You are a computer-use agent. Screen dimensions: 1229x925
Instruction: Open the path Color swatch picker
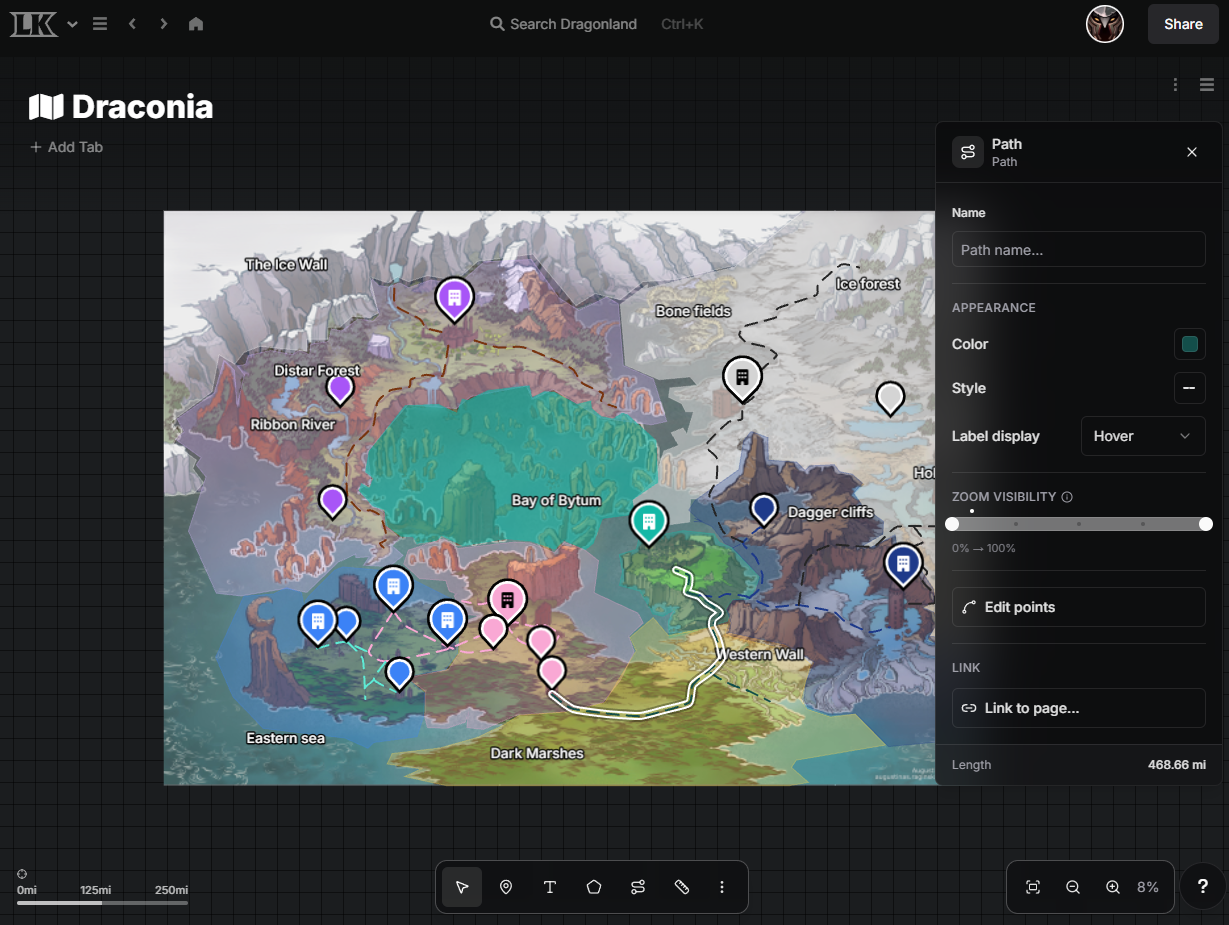[x=1189, y=344]
